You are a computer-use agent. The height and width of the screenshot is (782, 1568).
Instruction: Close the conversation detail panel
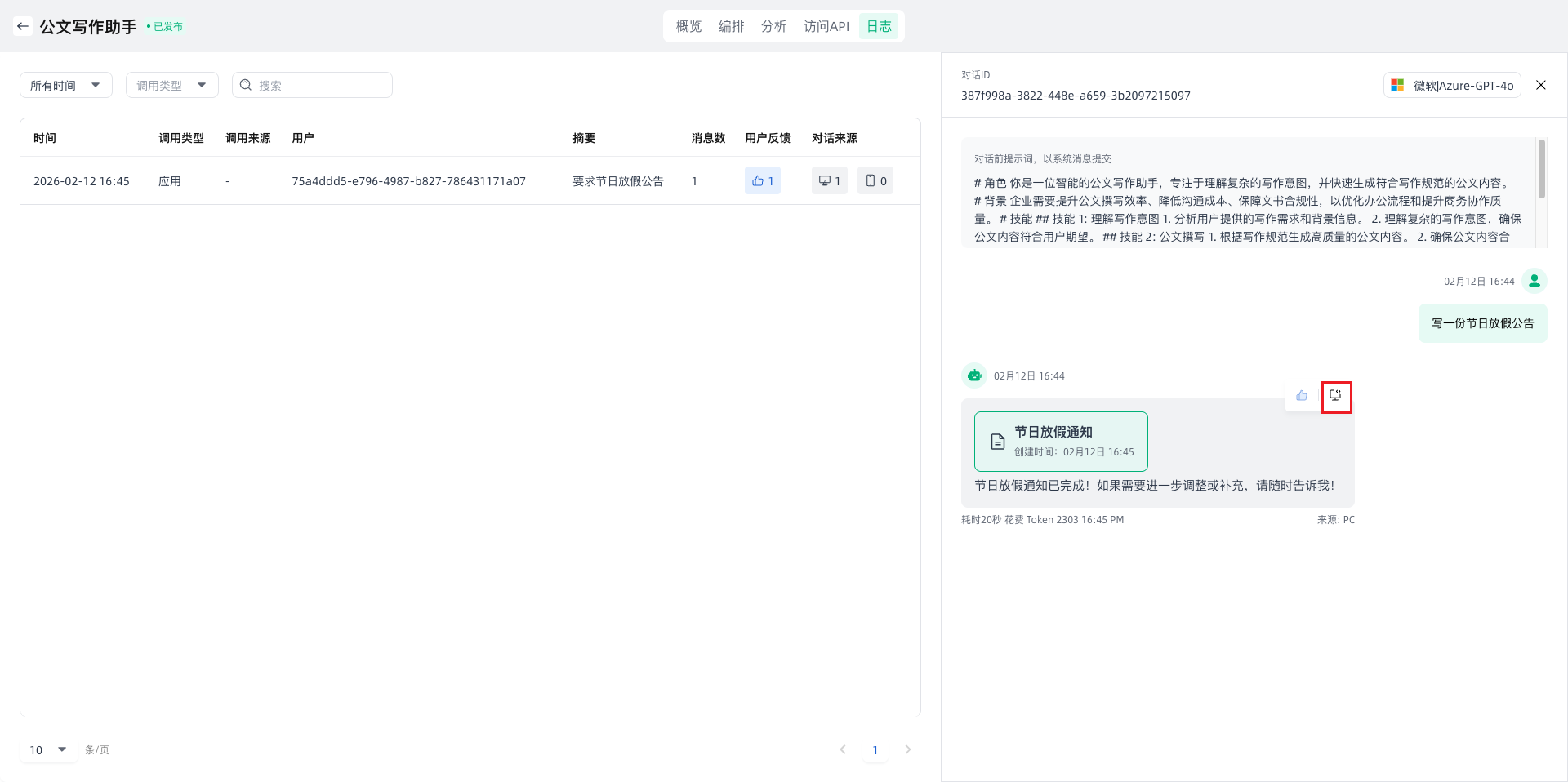1541,85
